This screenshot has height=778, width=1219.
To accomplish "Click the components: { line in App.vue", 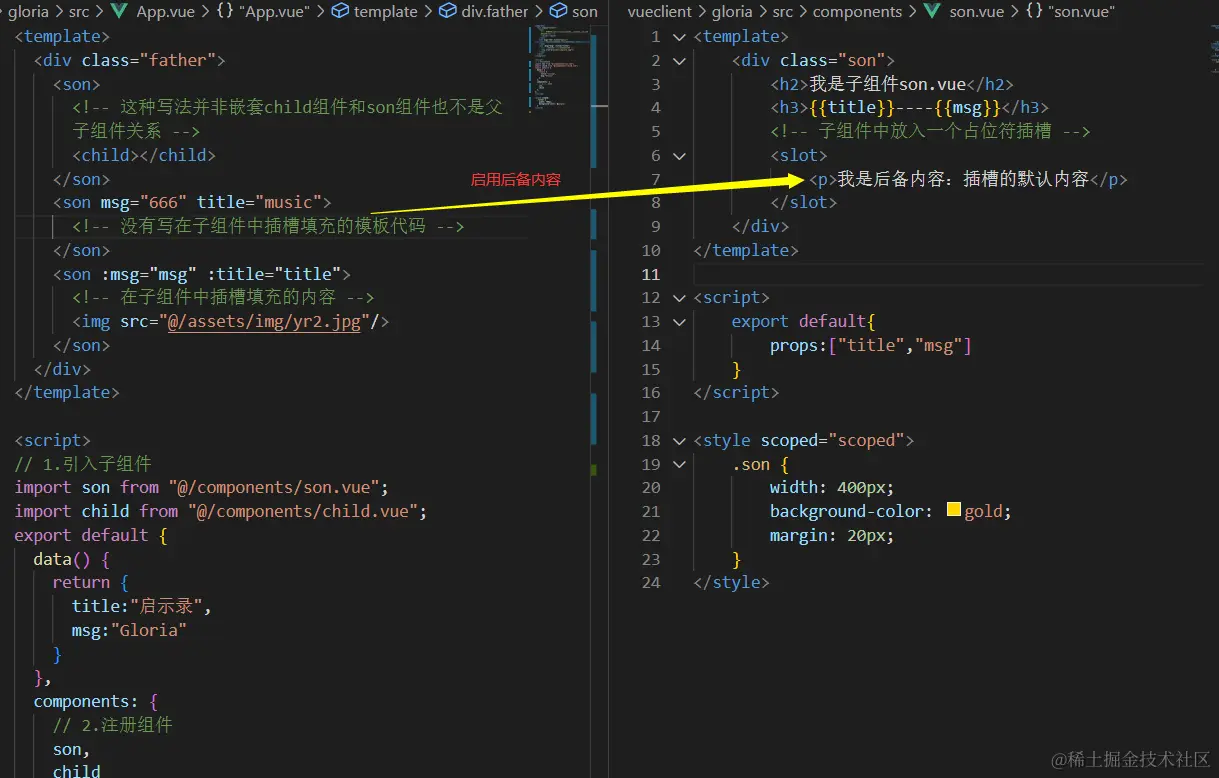I will pyautogui.click(x=96, y=701).
